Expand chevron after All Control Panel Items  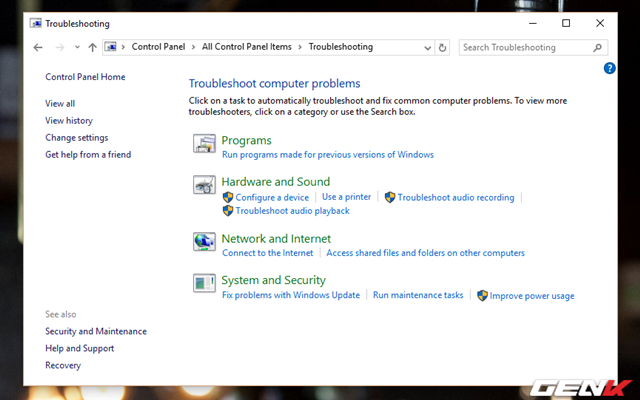tap(300, 47)
